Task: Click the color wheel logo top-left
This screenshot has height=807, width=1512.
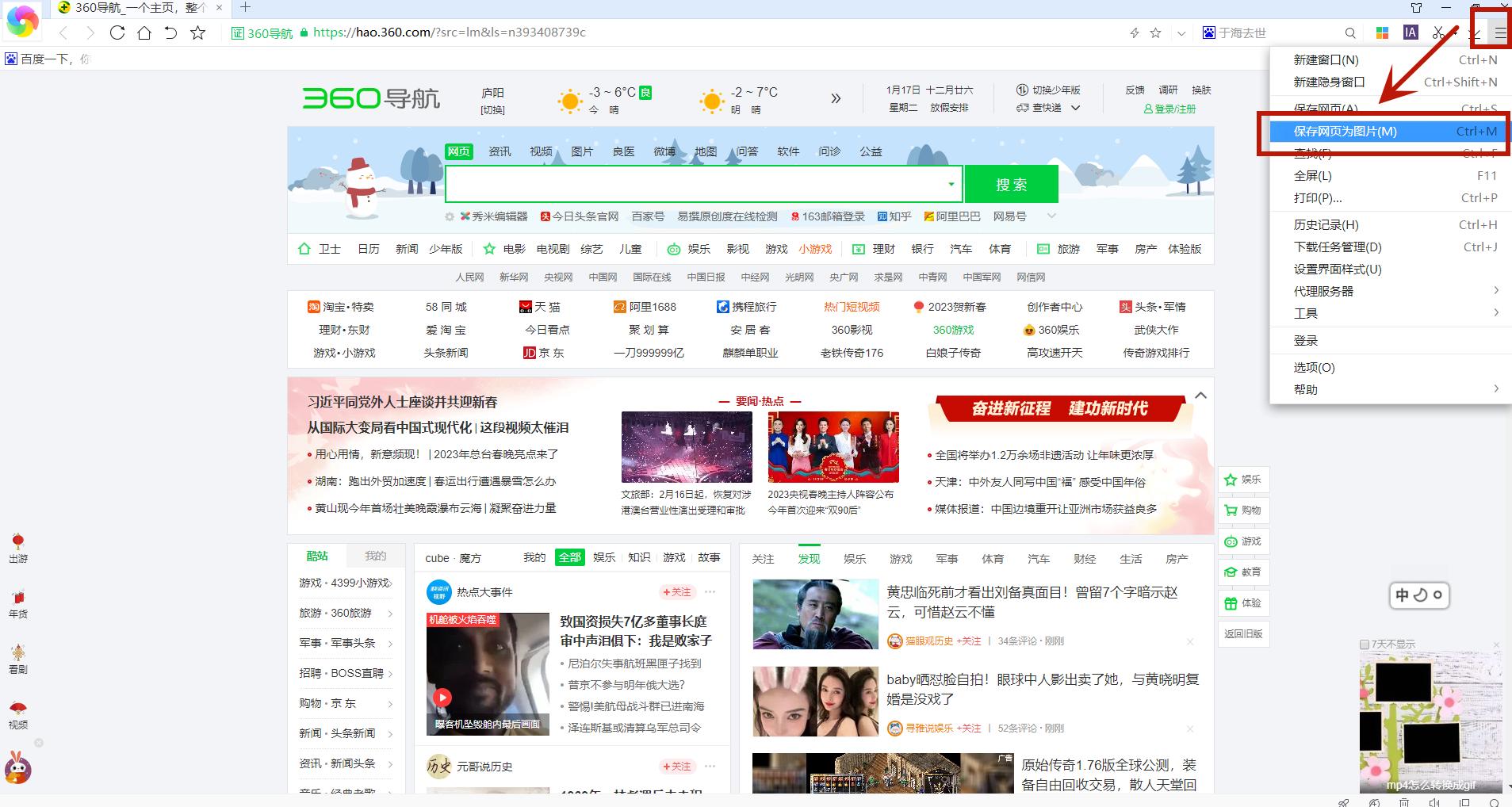Action: coord(22,21)
